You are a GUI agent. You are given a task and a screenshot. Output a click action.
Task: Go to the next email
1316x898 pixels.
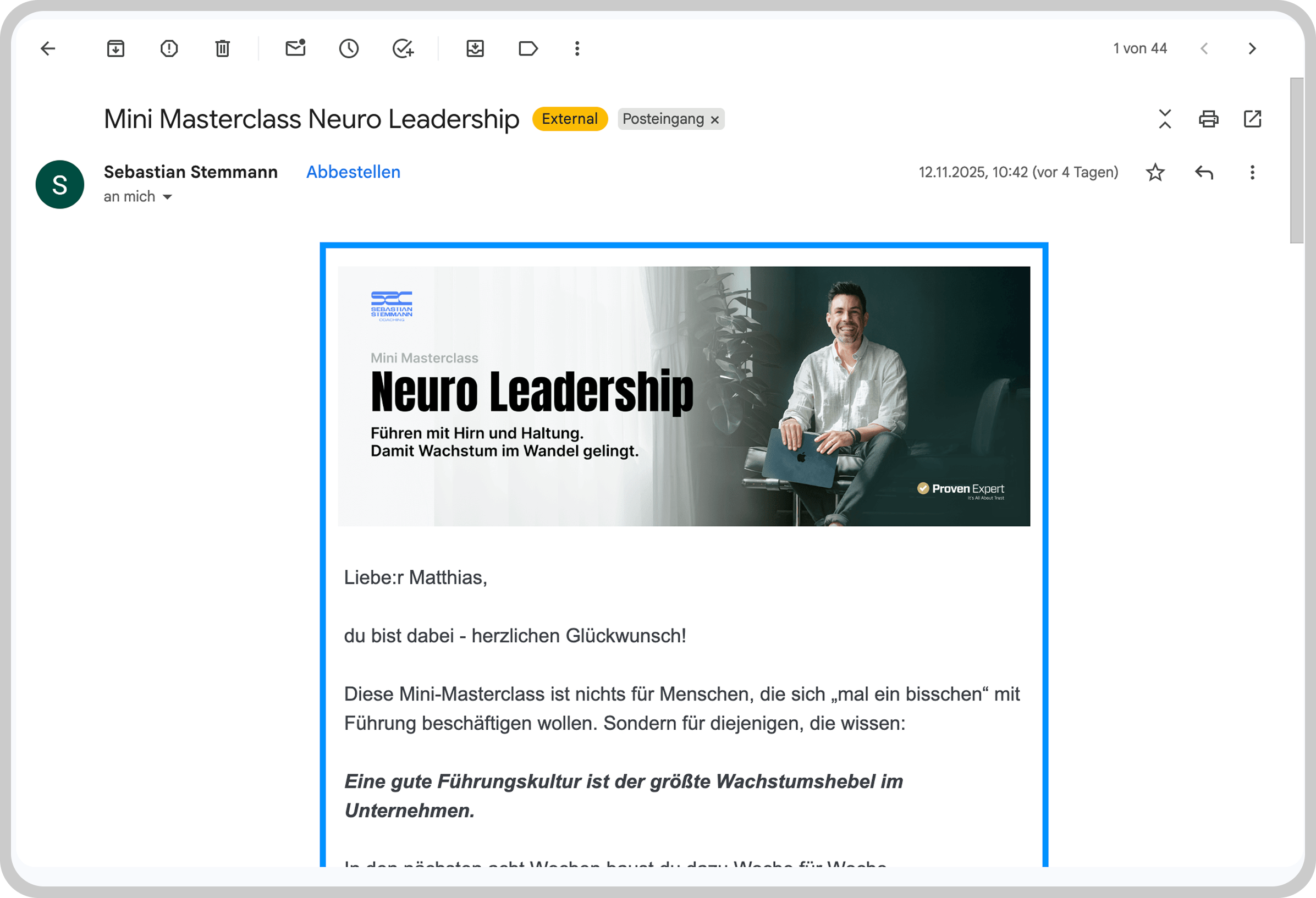[1252, 49]
